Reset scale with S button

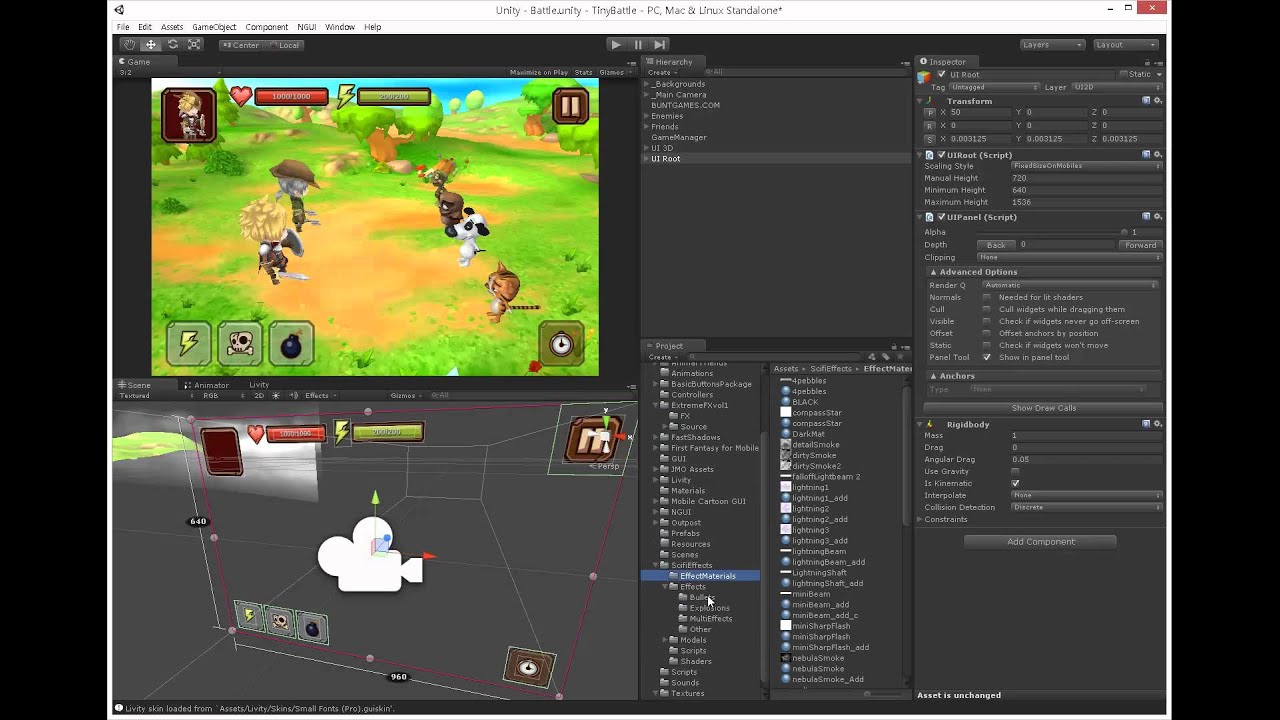(930, 139)
